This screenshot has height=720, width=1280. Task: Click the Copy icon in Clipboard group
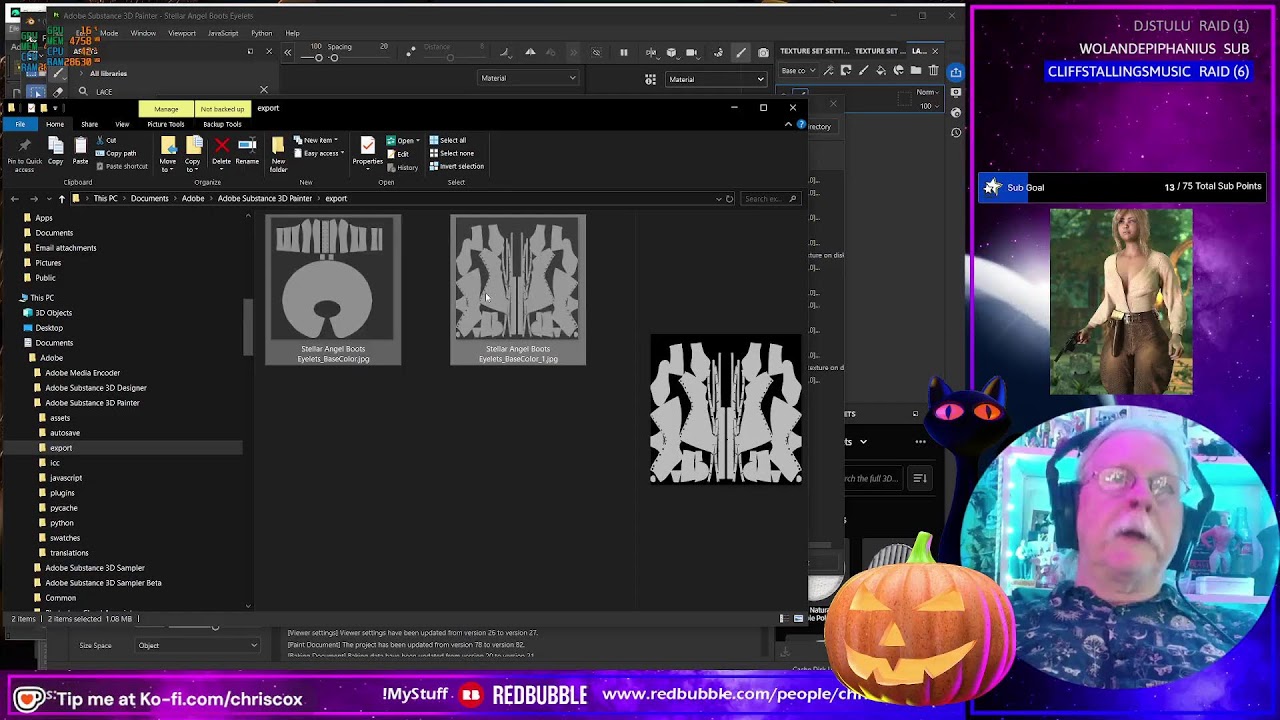(56, 147)
